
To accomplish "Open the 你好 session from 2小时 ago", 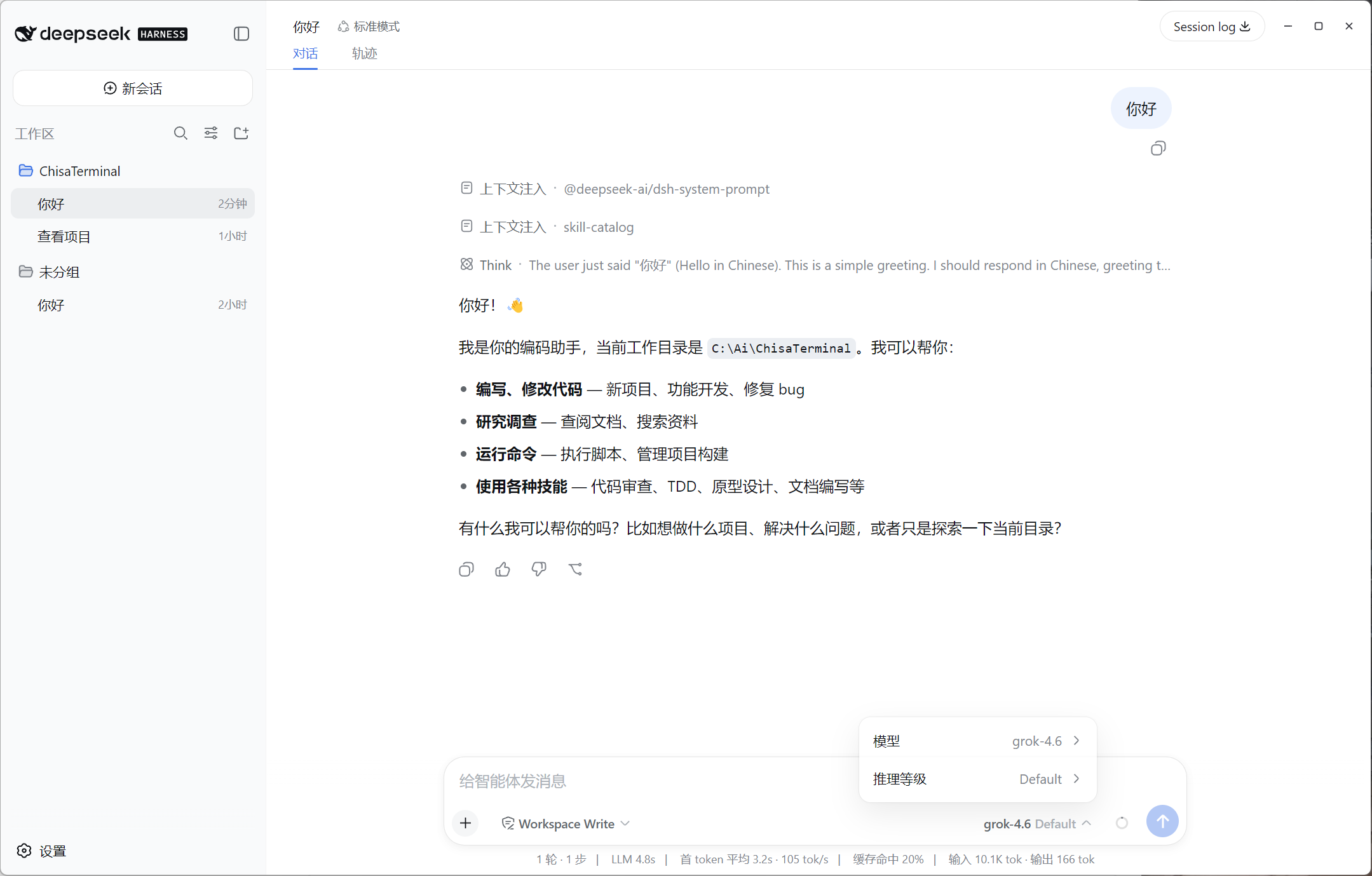I will coord(133,305).
